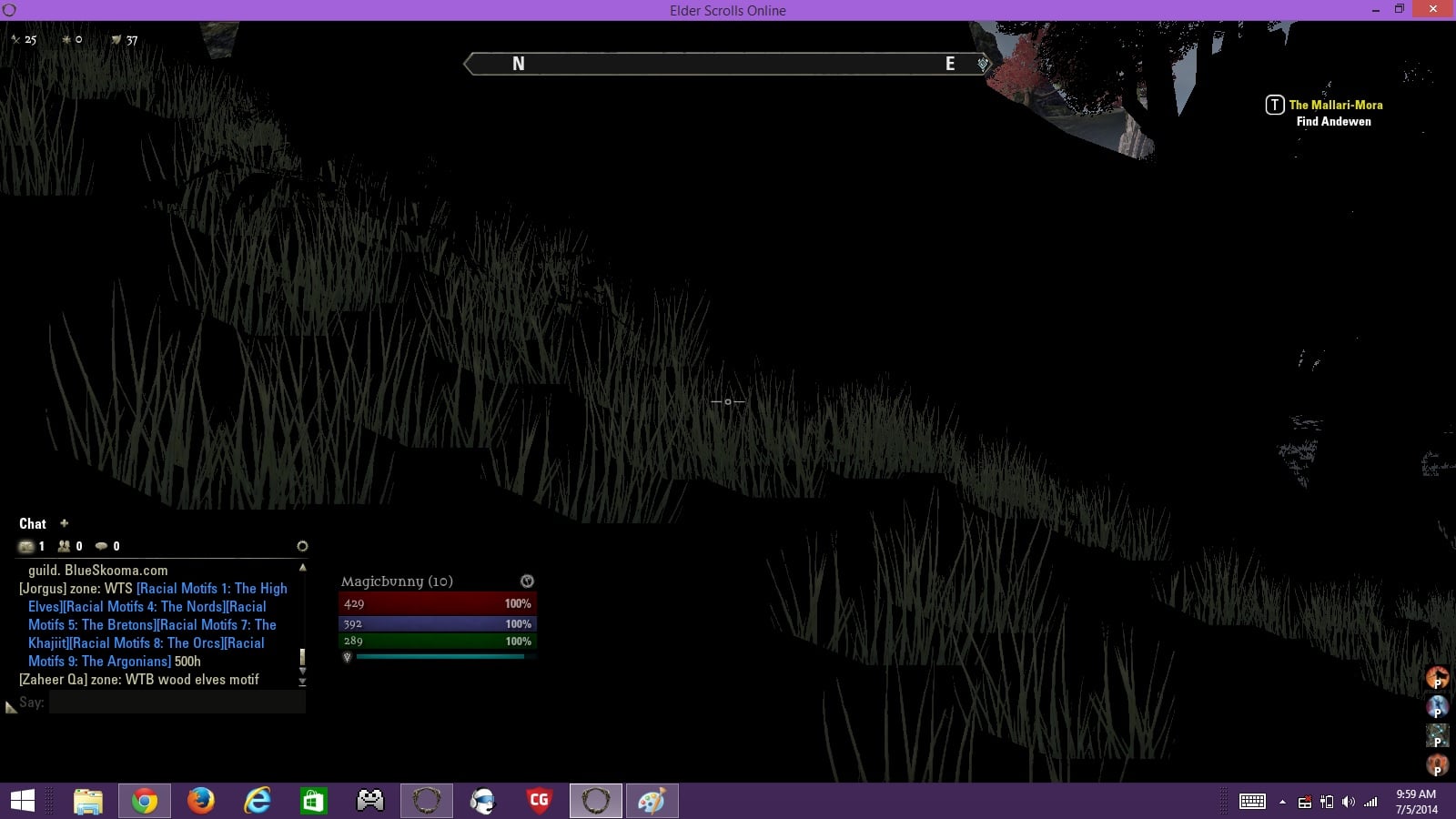Click the chat scrollbar thumb
1456x819 pixels.
[302, 657]
